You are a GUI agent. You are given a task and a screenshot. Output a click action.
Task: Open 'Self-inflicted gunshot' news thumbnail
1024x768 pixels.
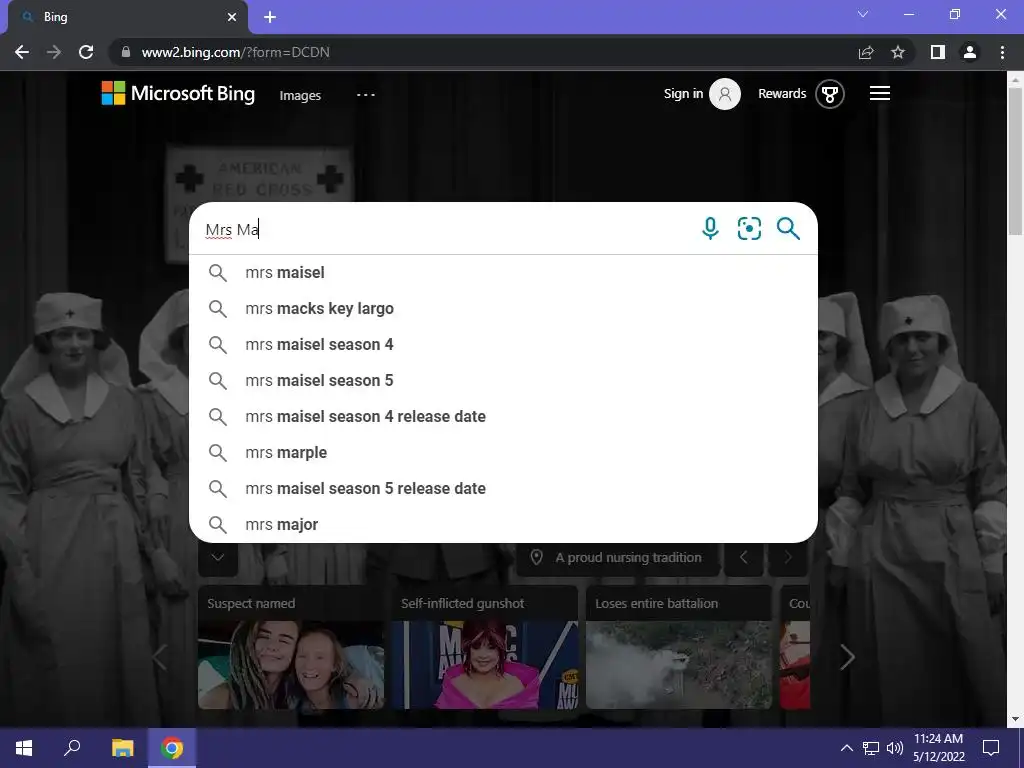[485, 647]
